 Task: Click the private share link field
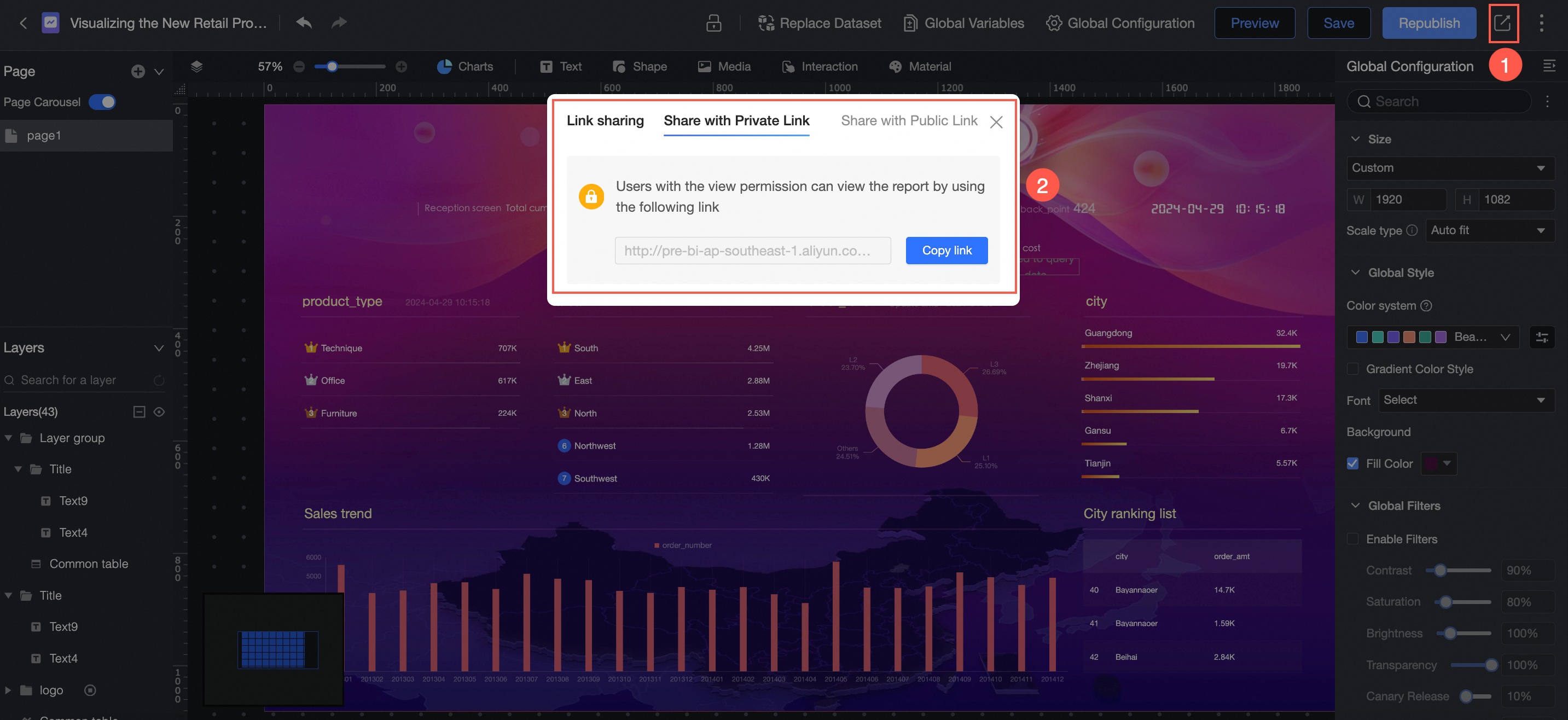[752, 251]
